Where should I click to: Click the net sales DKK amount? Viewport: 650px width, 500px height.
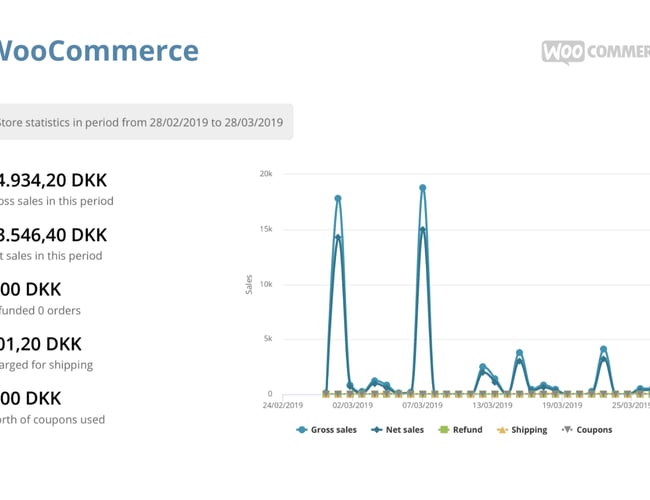53,235
